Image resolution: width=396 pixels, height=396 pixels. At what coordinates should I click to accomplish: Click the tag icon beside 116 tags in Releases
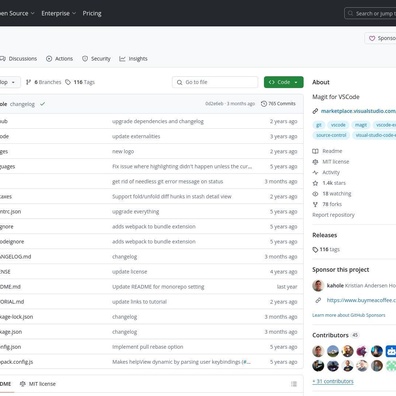[x=315, y=250]
